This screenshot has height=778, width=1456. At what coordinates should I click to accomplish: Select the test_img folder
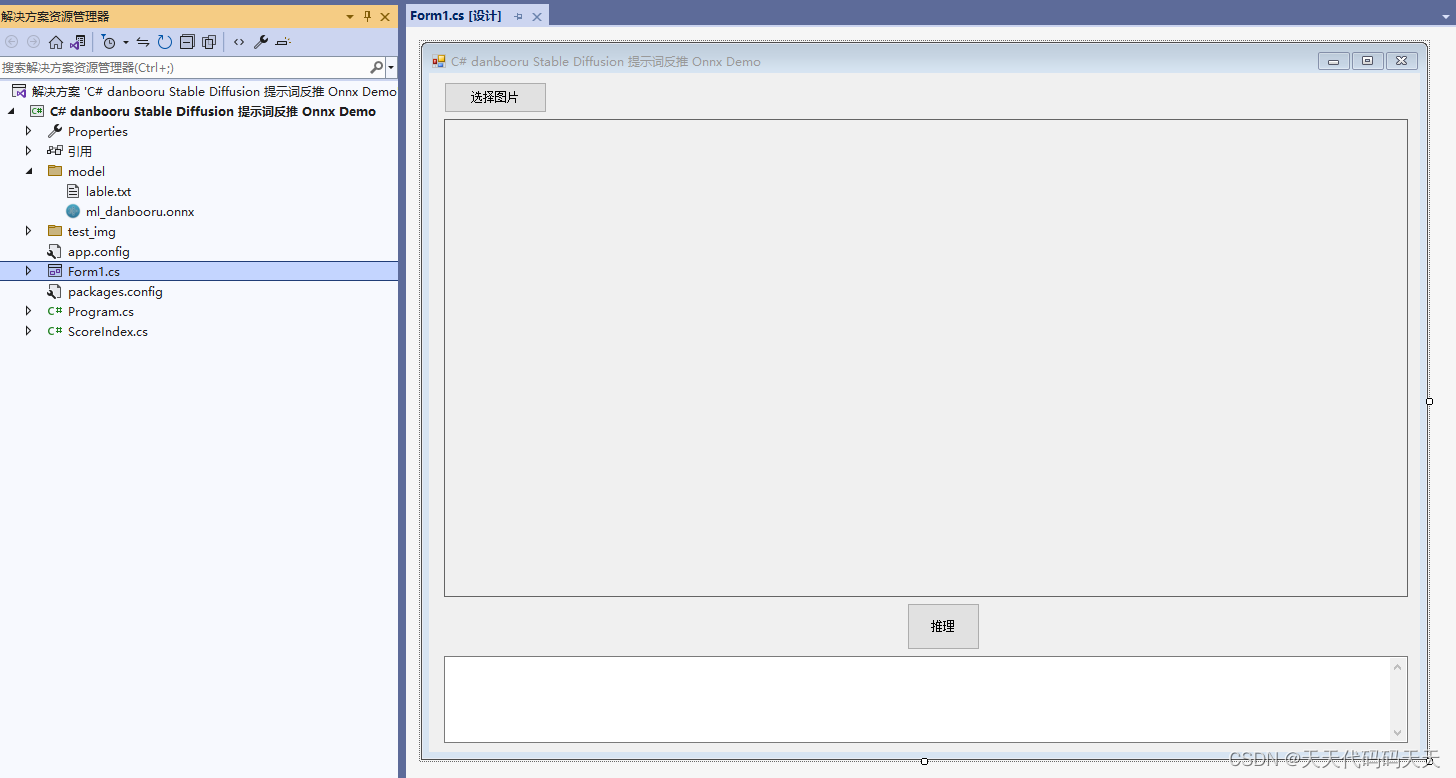92,231
